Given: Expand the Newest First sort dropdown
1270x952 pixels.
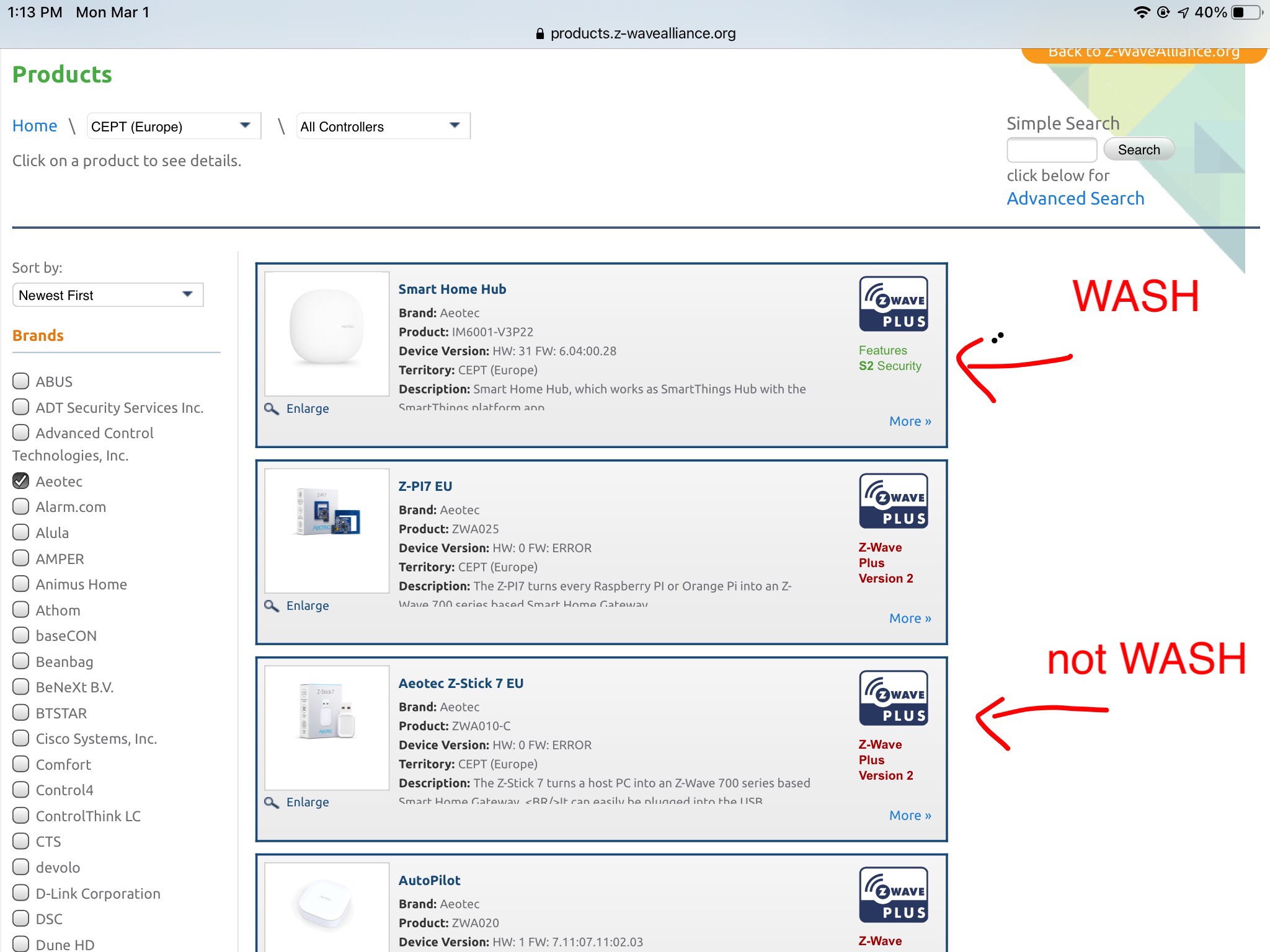Looking at the screenshot, I should [108, 295].
